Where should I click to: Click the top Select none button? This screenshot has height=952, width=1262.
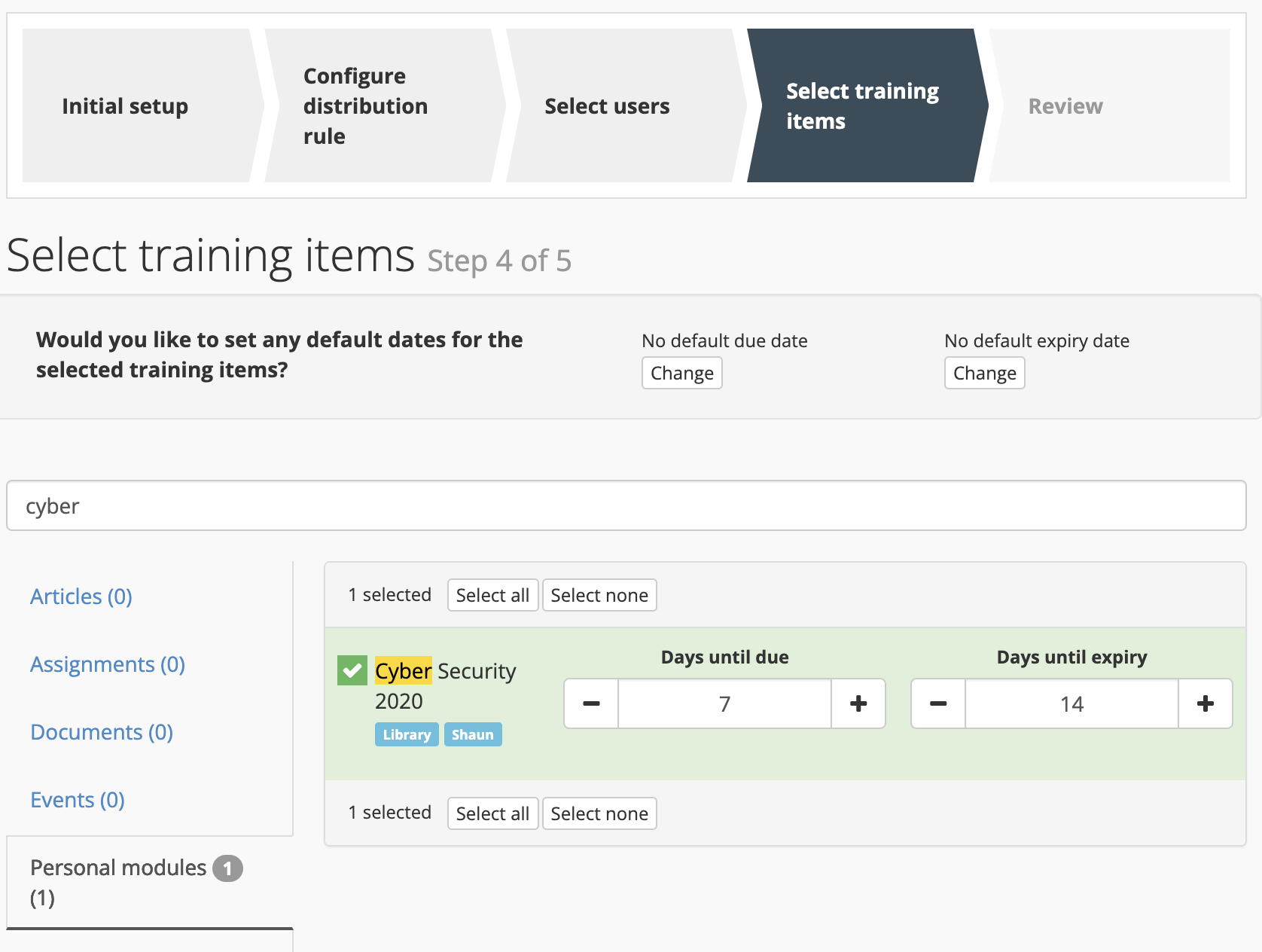pos(599,595)
